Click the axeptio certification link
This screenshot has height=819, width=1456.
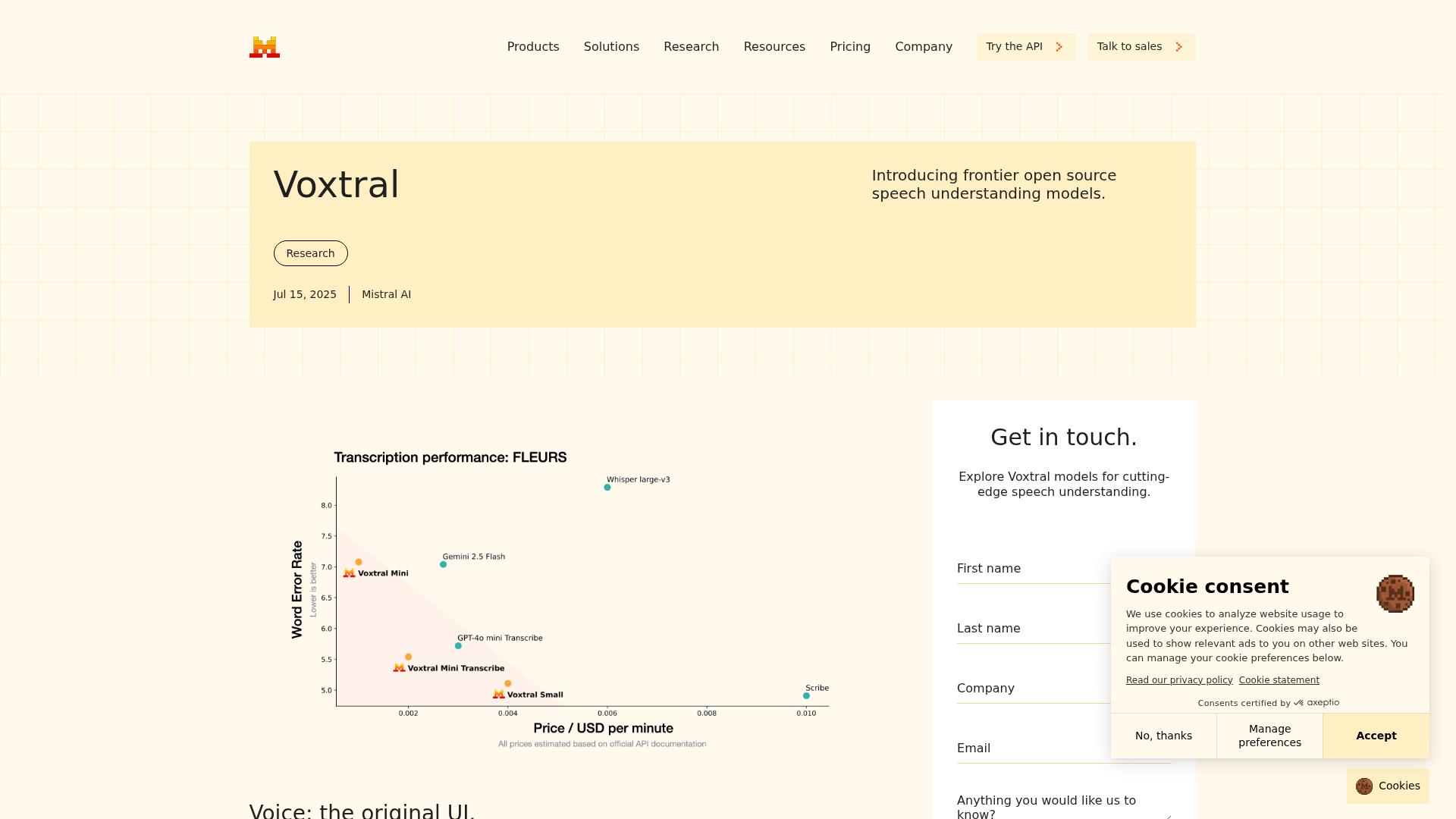point(1269,703)
